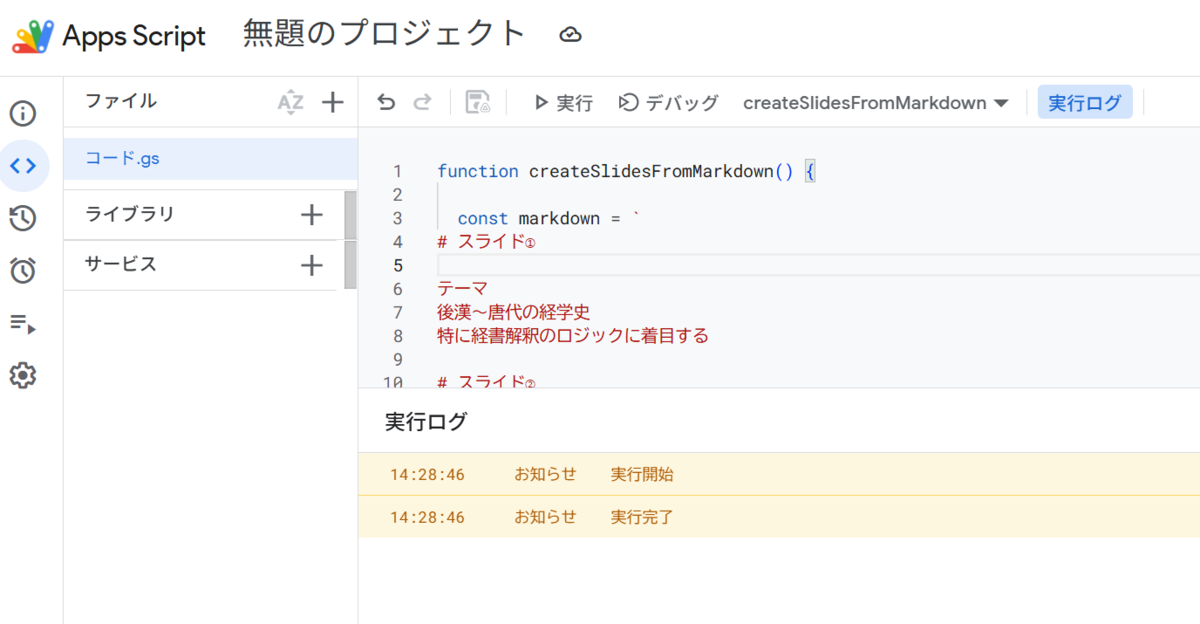
Task: Click the '# スライド①' line
Action: (x=487, y=242)
